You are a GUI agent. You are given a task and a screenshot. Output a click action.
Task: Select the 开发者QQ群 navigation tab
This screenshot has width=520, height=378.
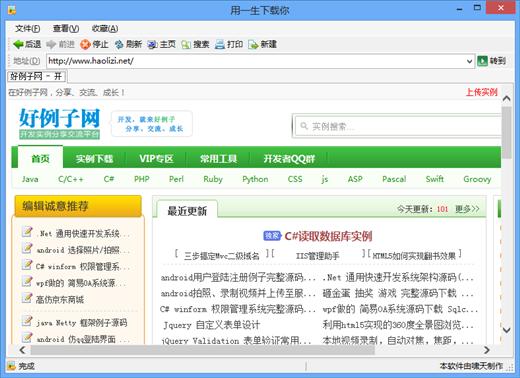(x=289, y=159)
